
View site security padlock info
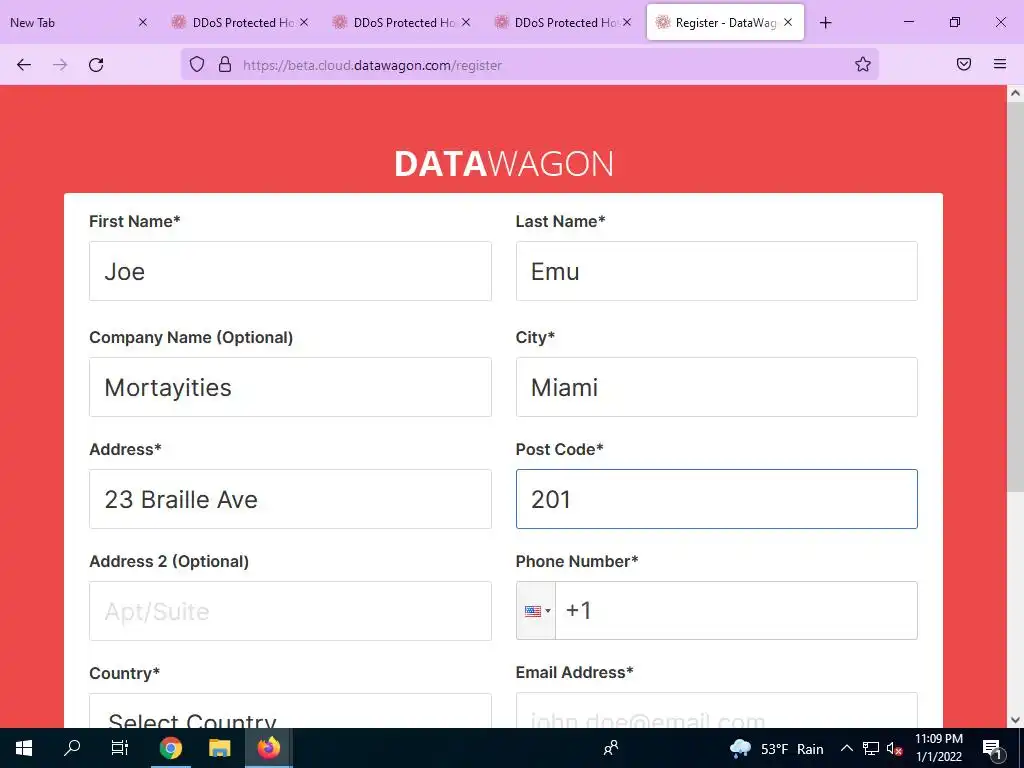pos(225,65)
